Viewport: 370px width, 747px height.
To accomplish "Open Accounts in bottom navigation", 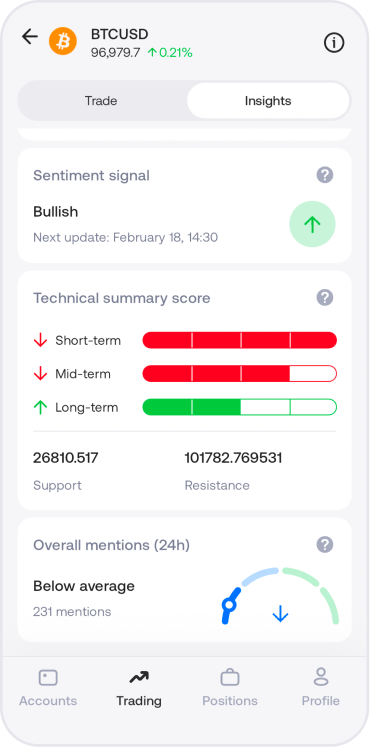I will coord(48,688).
